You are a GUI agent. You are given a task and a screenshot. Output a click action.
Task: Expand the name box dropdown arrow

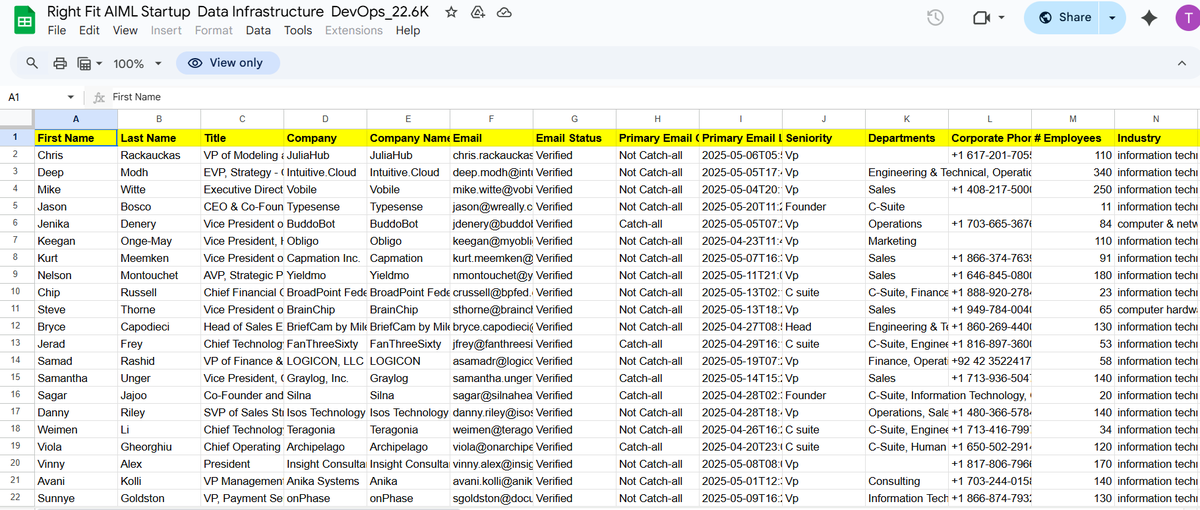(x=70, y=97)
